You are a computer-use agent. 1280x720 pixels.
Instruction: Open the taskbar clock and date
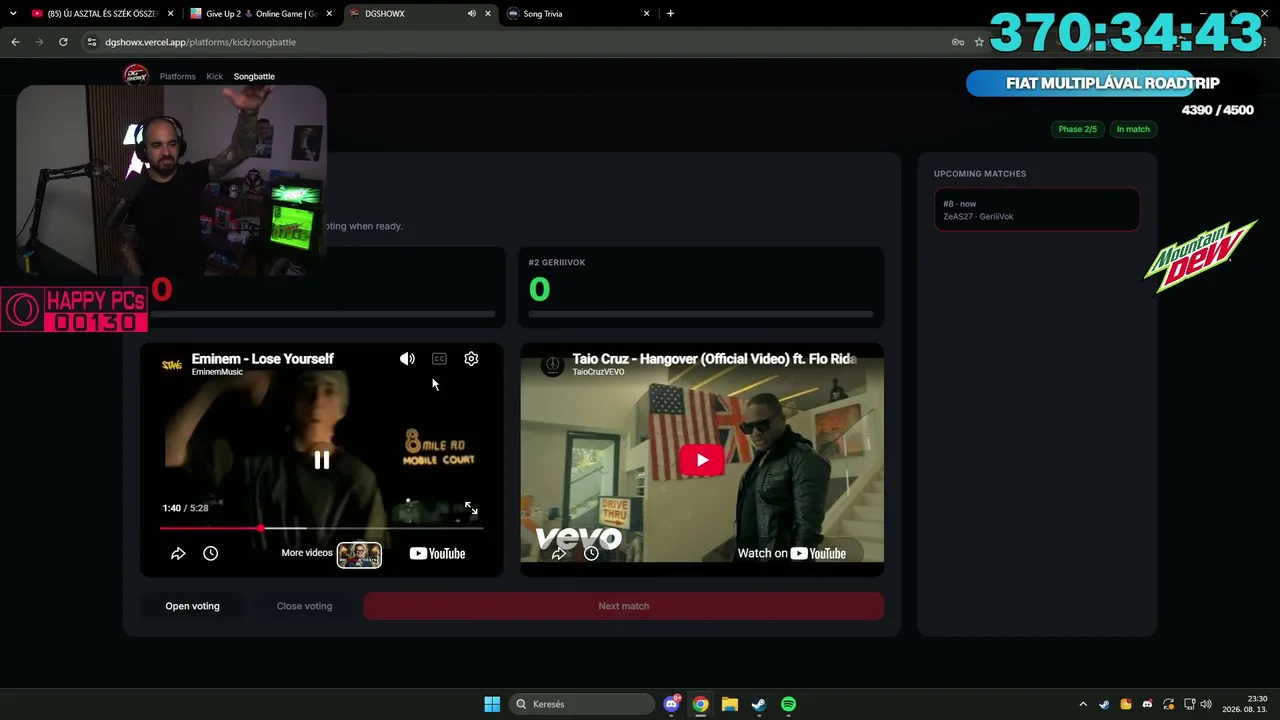[x=1245, y=704]
